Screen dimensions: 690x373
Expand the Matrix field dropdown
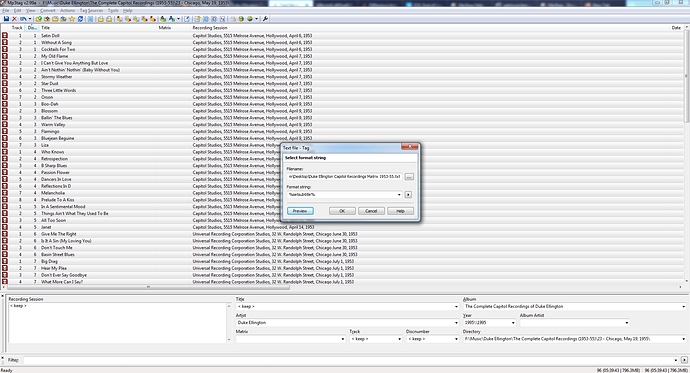342,339
